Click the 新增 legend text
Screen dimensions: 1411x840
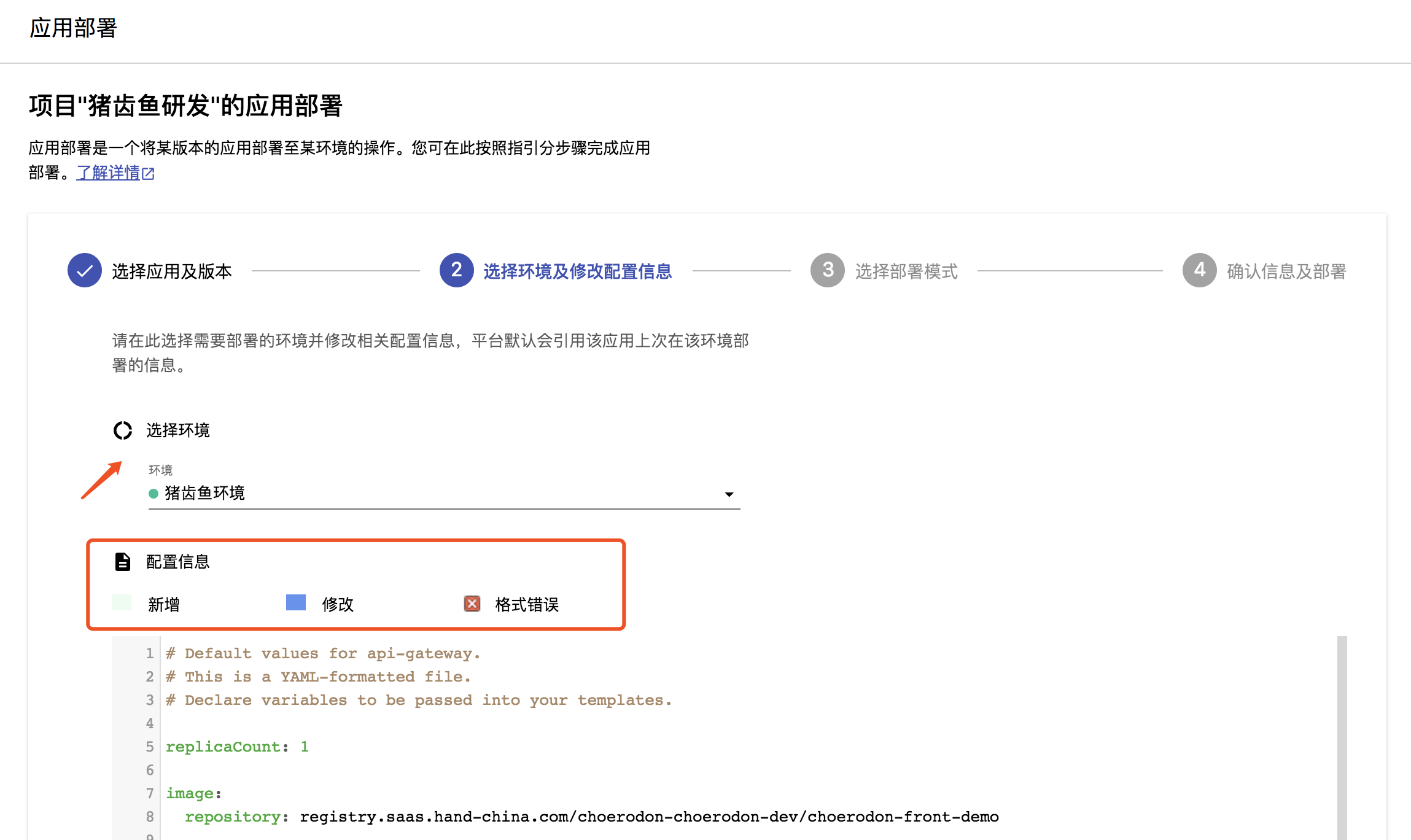(x=164, y=604)
